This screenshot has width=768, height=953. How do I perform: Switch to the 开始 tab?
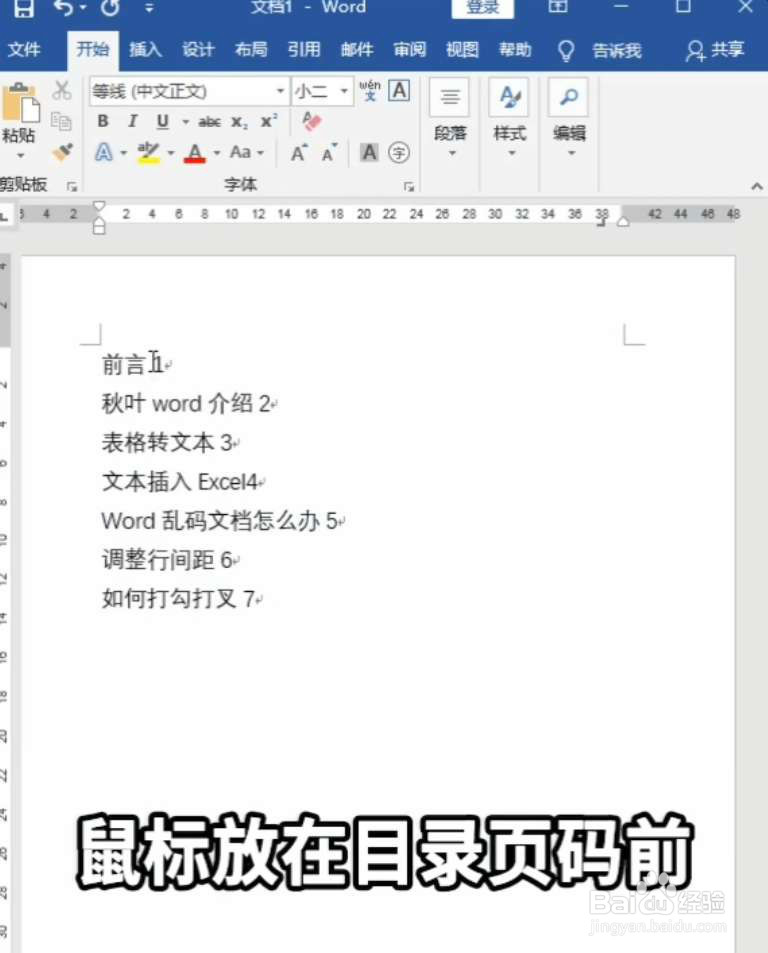92,49
